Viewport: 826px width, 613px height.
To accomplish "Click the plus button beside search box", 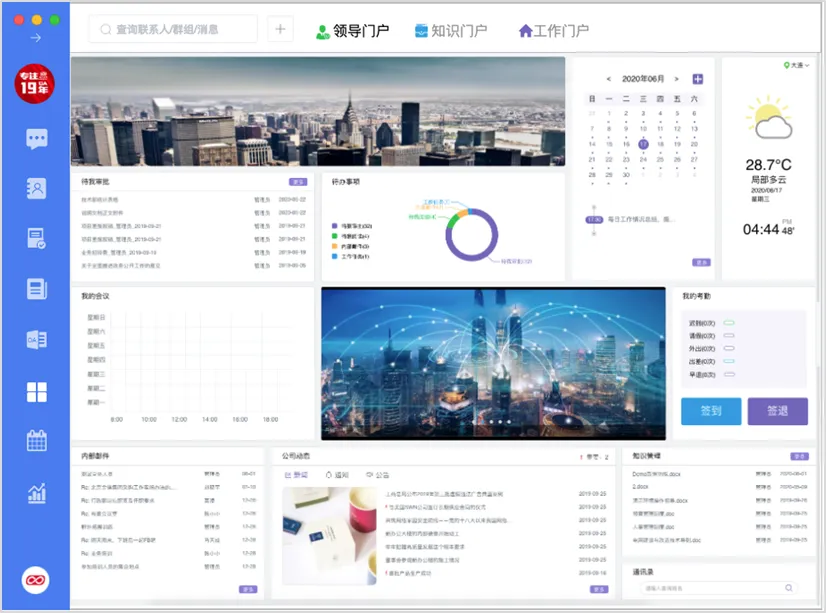I will [280, 30].
